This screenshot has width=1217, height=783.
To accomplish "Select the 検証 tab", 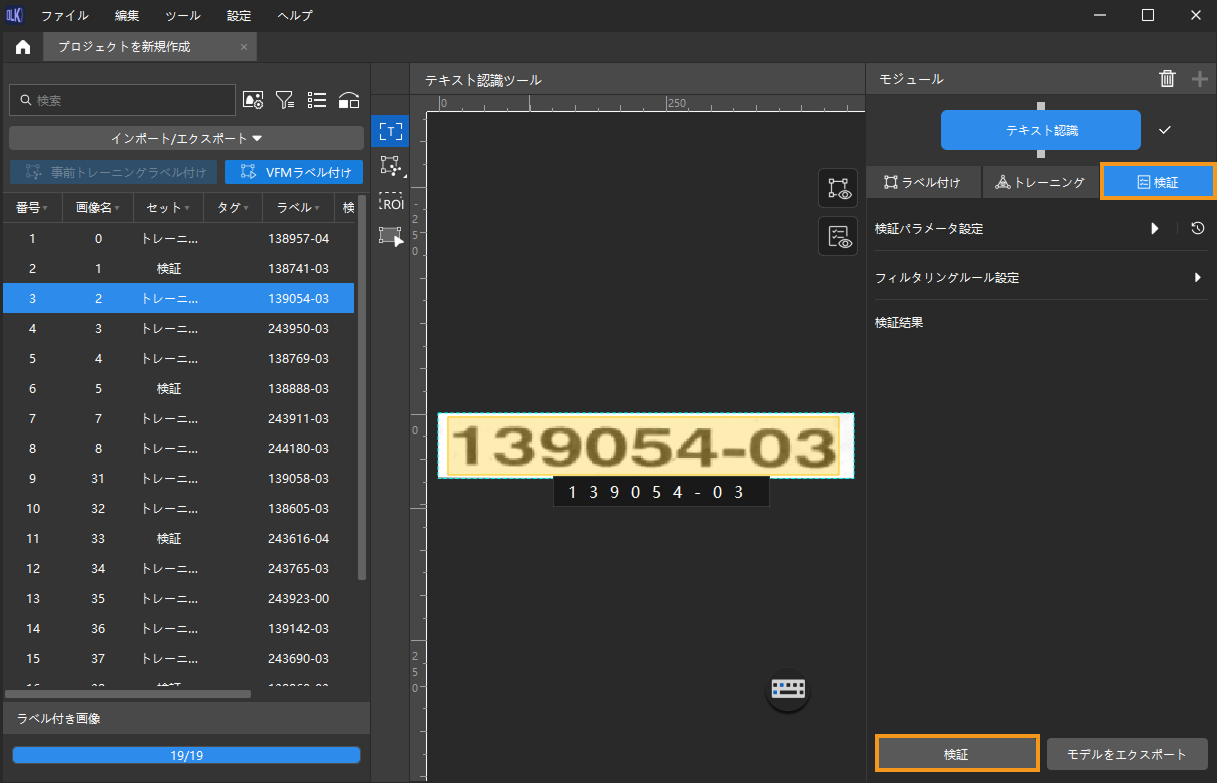I will click(x=1157, y=182).
